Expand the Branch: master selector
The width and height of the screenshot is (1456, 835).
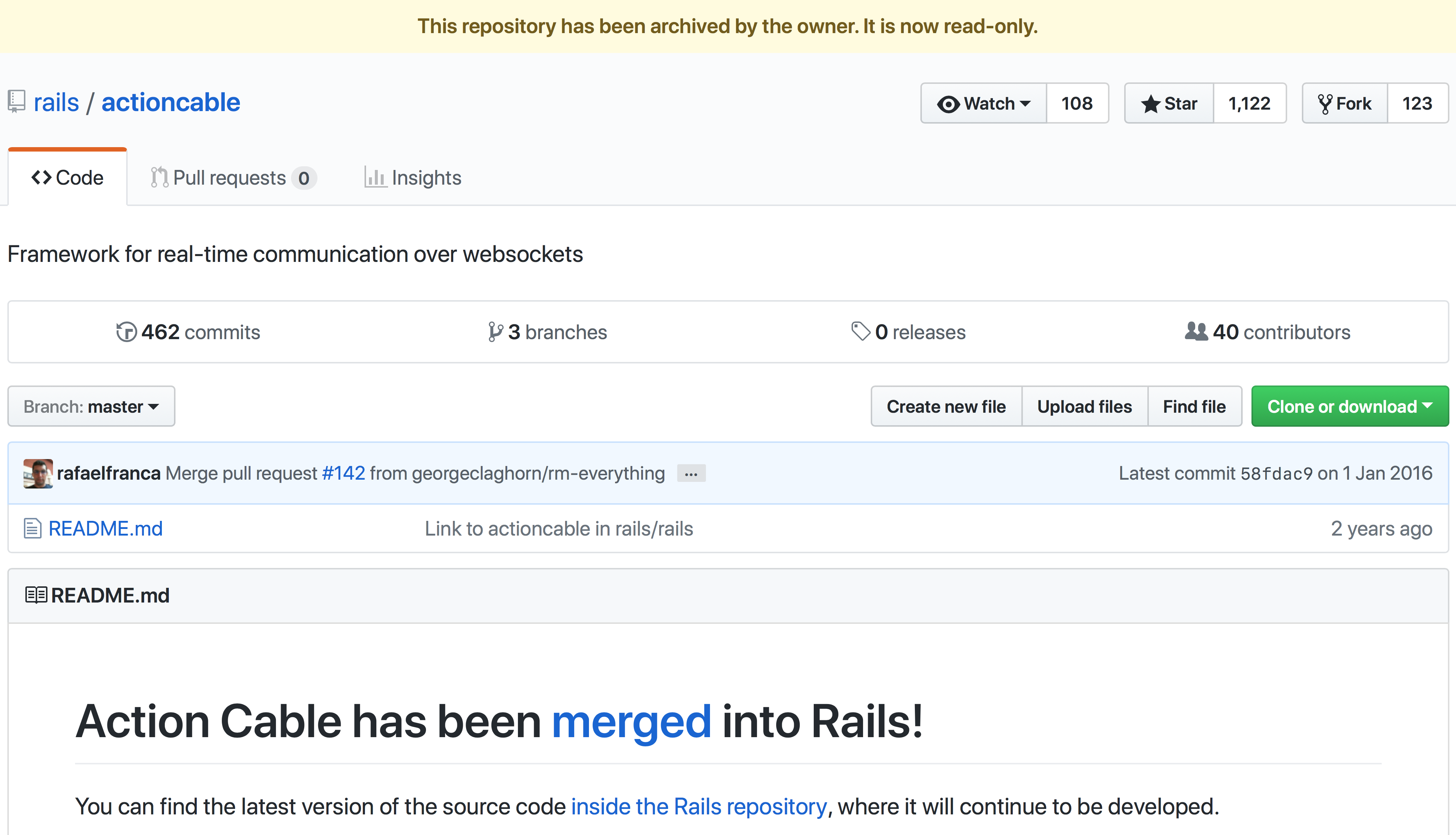coord(91,406)
